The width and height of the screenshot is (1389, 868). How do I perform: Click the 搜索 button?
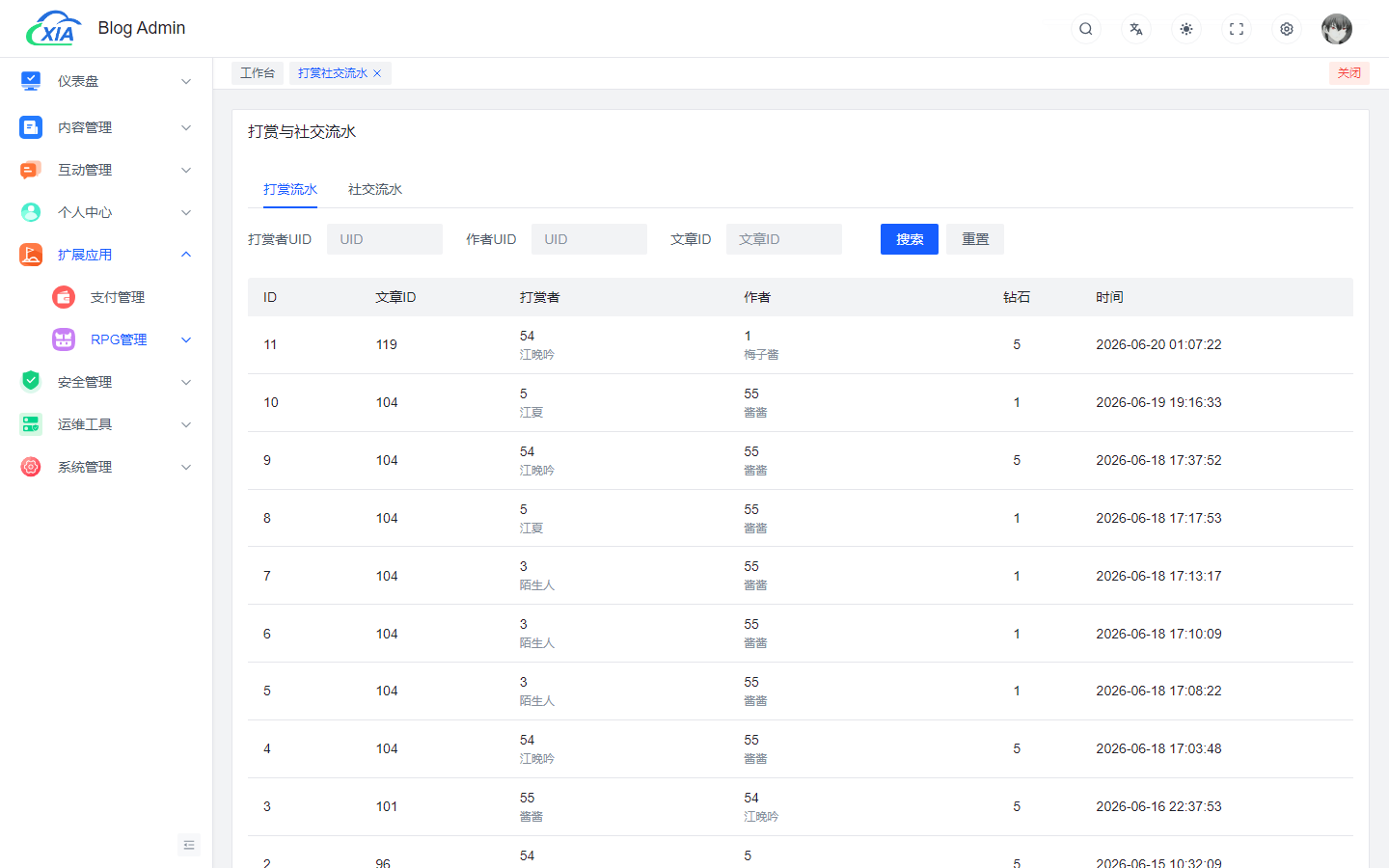tap(910, 239)
